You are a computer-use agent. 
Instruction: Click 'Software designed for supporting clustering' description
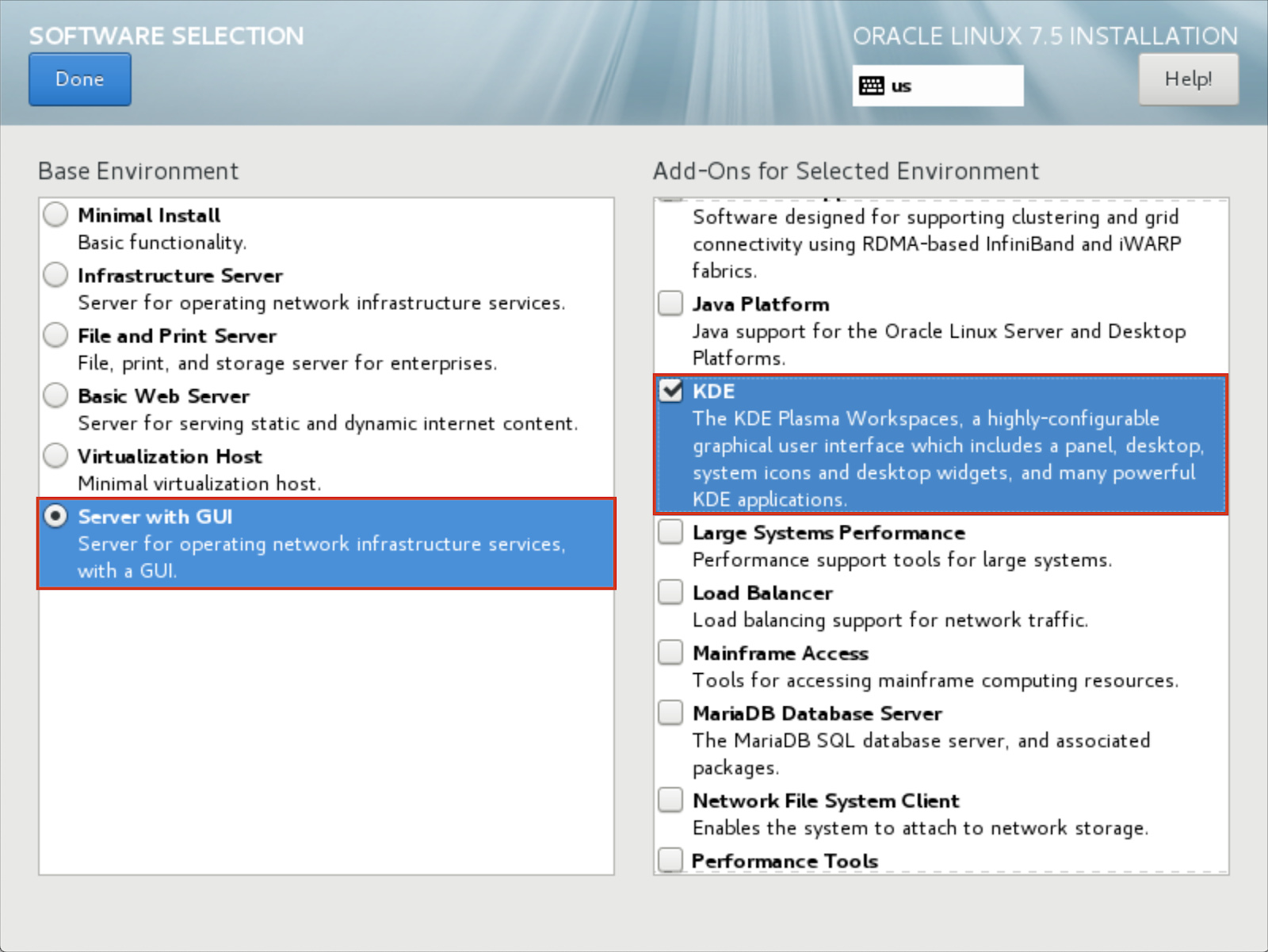pos(937,243)
